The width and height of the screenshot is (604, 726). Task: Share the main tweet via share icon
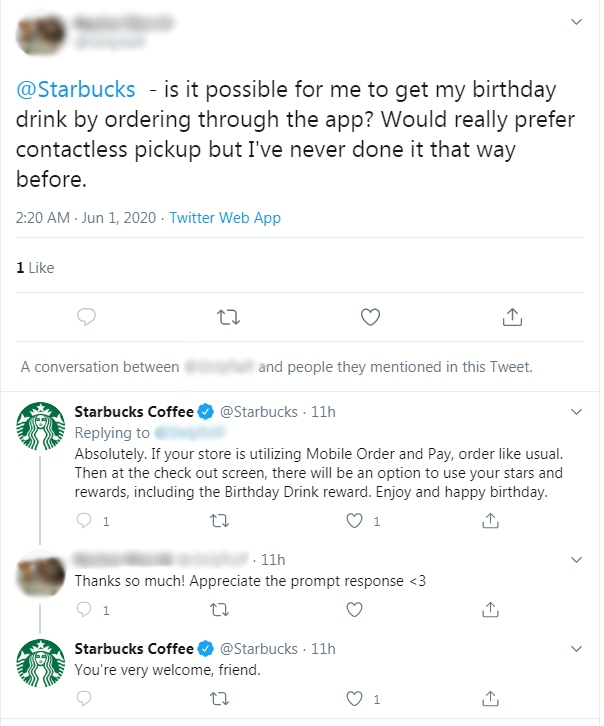512,317
